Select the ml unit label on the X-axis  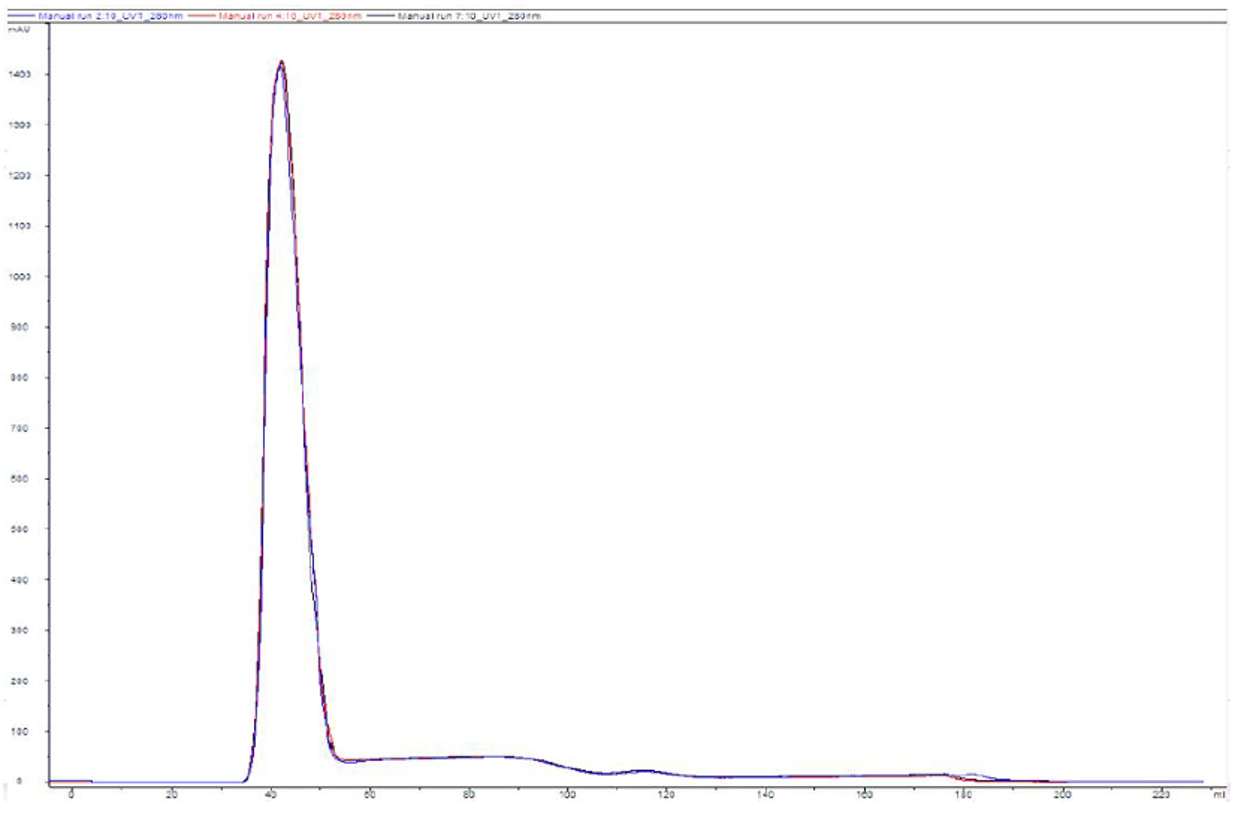(1219, 795)
